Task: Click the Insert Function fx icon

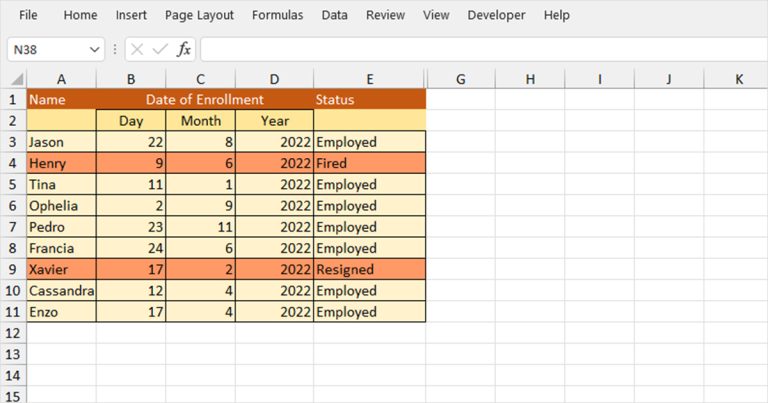Action: click(184, 49)
